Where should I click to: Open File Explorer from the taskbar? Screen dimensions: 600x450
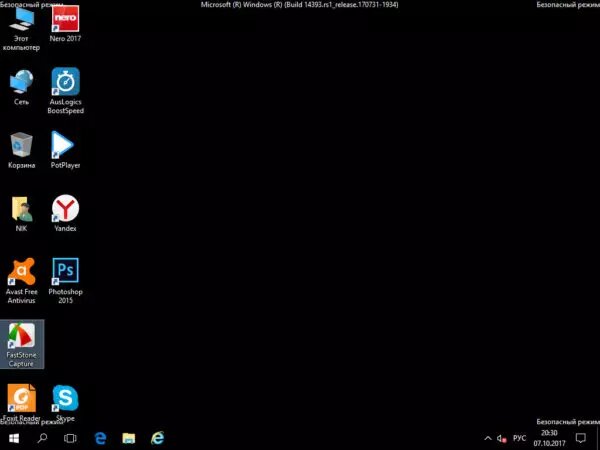click(129, 438)
